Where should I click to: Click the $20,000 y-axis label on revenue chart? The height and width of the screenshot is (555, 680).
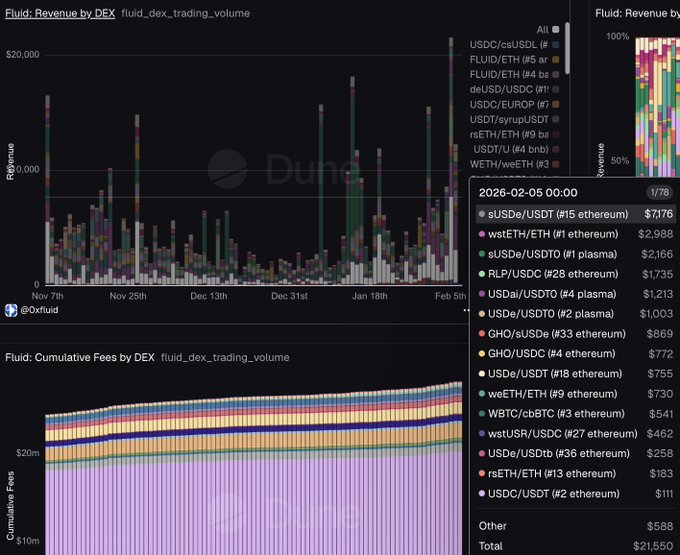23,55
